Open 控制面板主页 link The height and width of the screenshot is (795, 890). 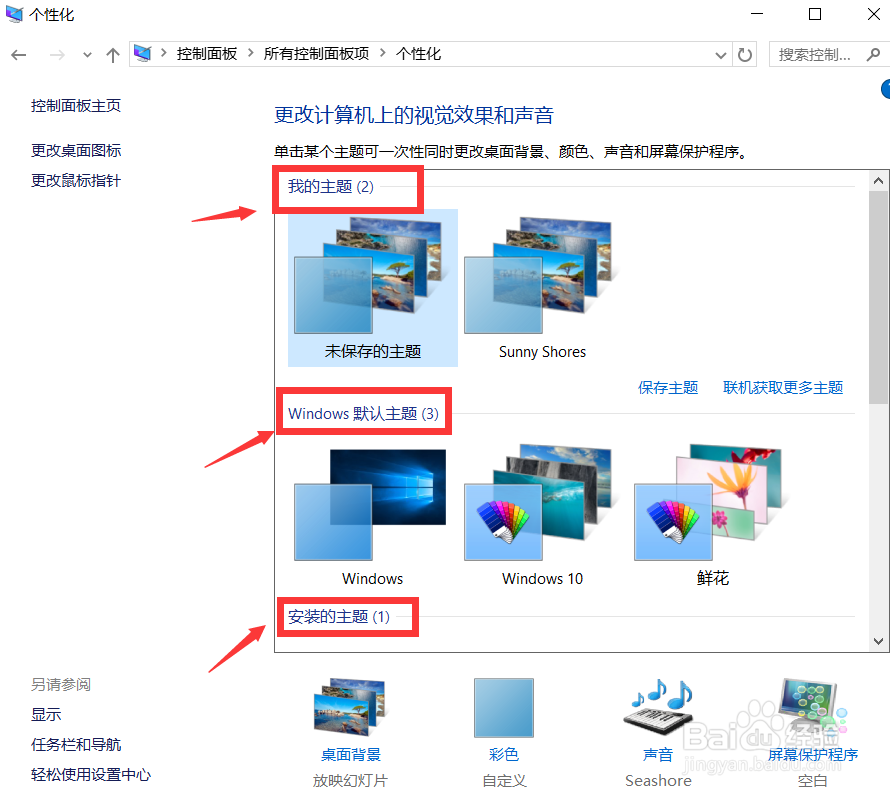coord(75,106)
